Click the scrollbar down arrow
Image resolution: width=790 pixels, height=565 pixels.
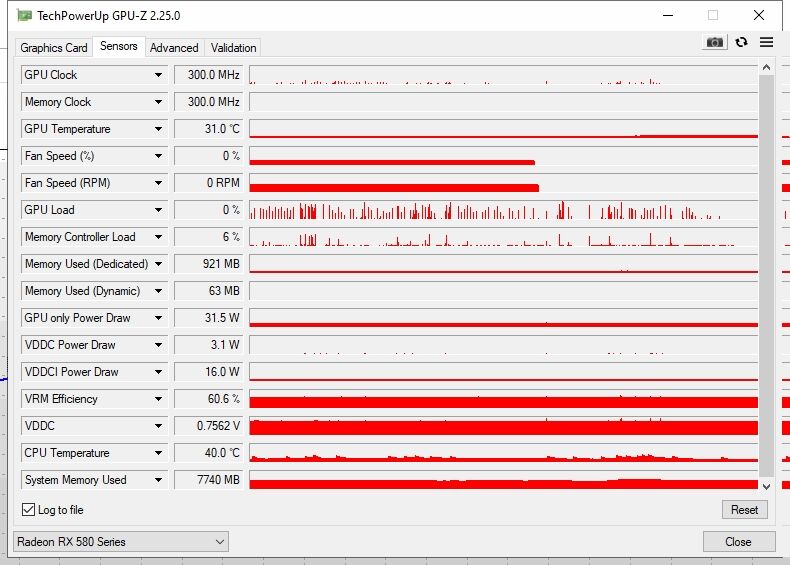tap(766, 487)
